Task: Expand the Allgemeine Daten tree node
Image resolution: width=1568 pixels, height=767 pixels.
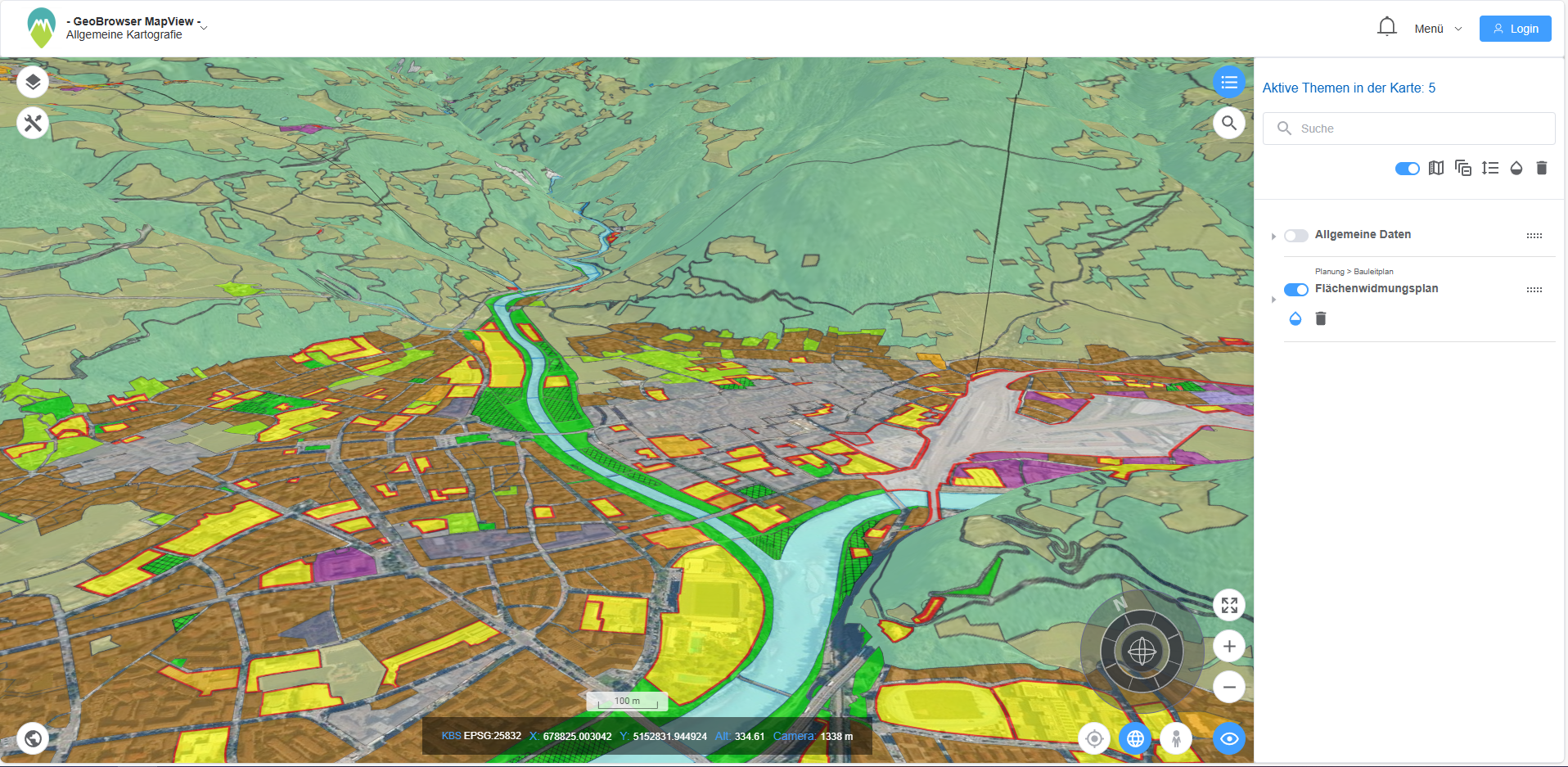Action: (1273, 237)
